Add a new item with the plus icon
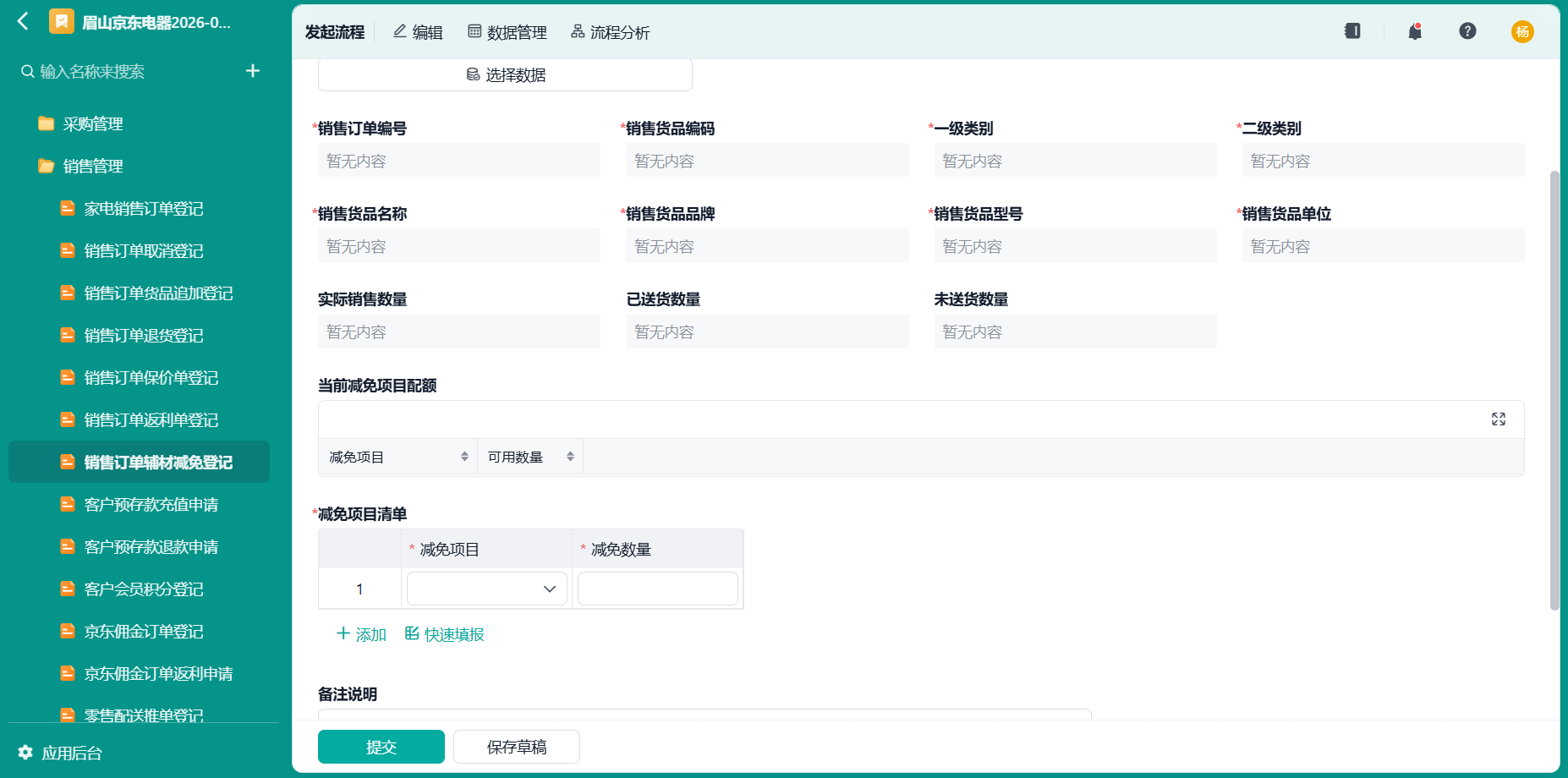 253,71
